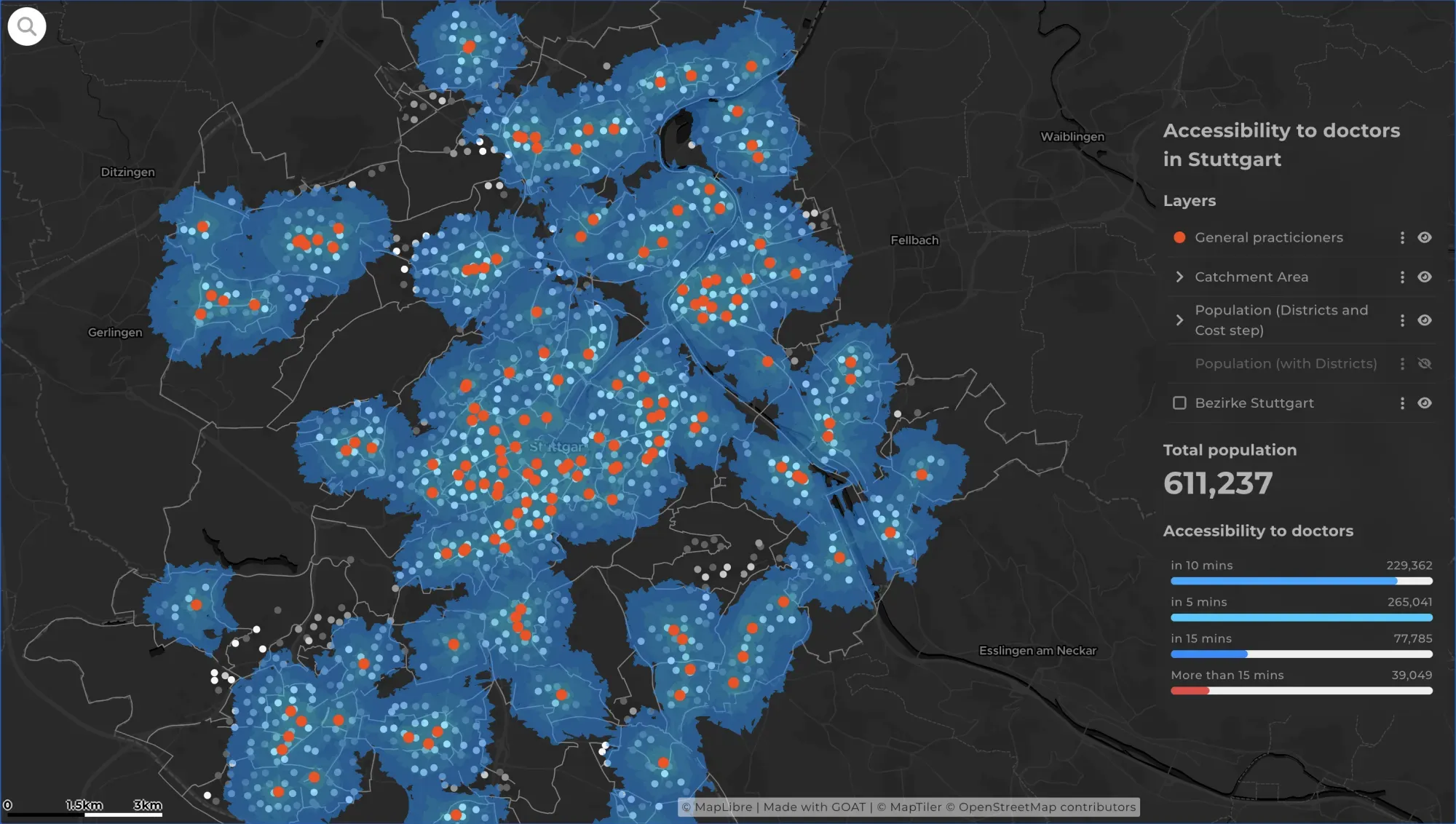Click the Fellbach map label
This screenshot has width=1456, height=824.
(914, 240)
